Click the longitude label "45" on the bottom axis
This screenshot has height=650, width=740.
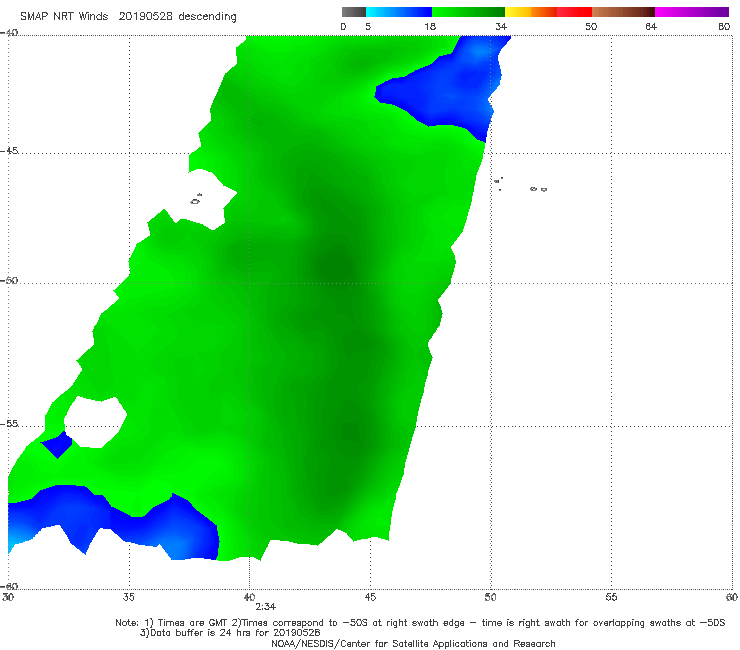(x=370, y=598)
